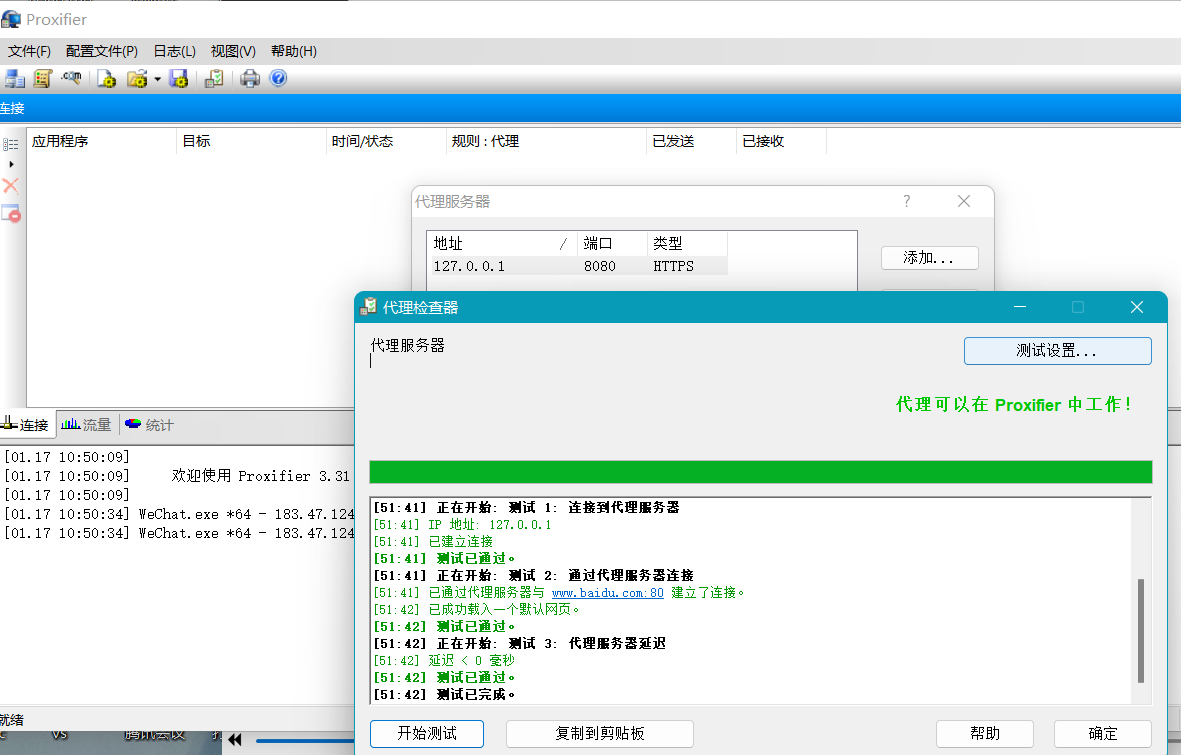Click the list view icon in connections sidebar
Viewport: 1181px width, 755px height.
pyautogui.click(x=11, y=144)
